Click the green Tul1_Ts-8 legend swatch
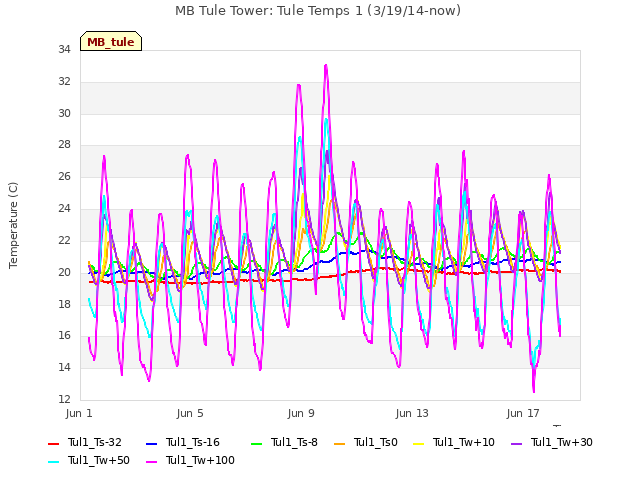This screenshot has width=640, height=480. point(256,444)
